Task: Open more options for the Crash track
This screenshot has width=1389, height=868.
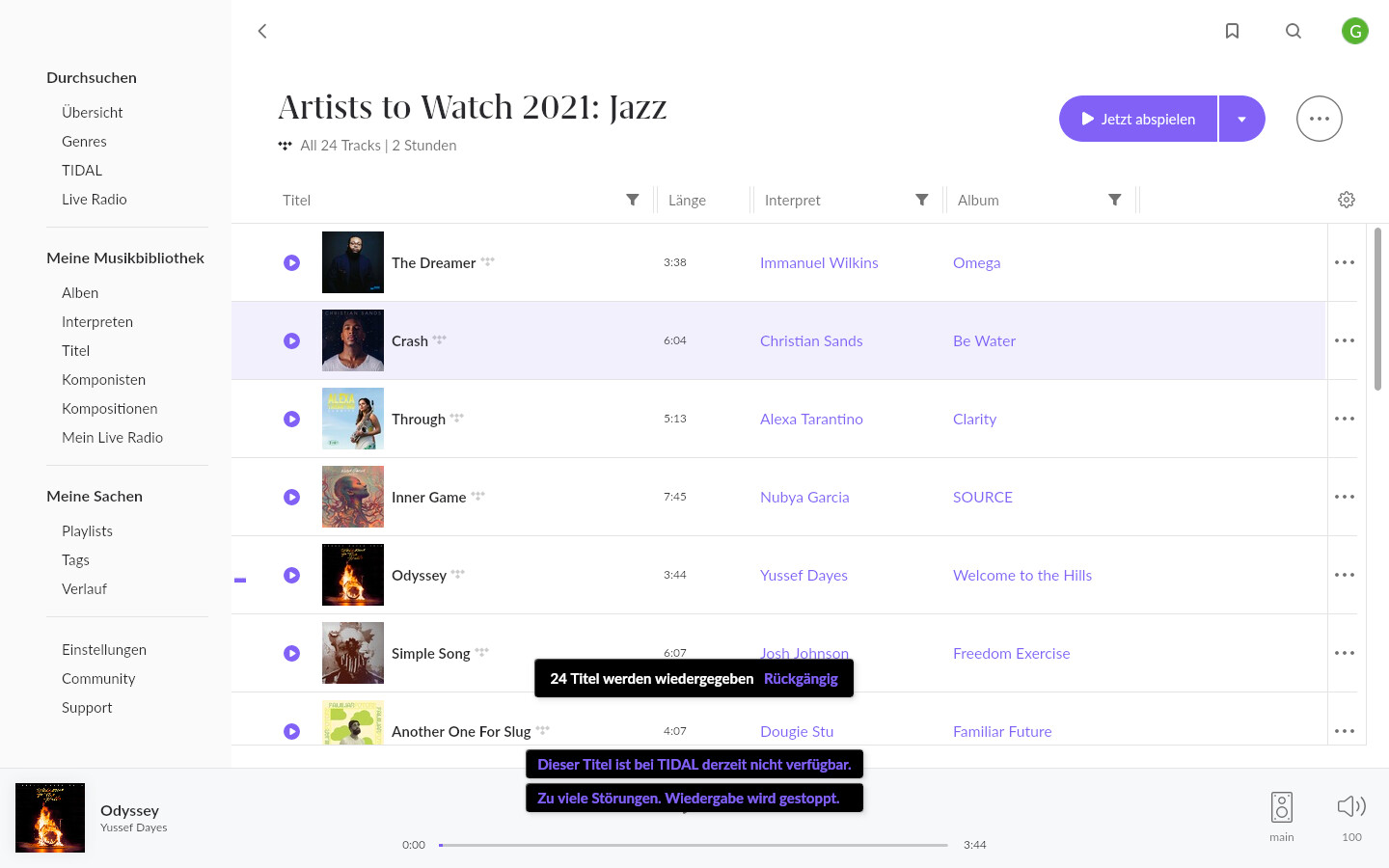Action: click(1345, 340)
